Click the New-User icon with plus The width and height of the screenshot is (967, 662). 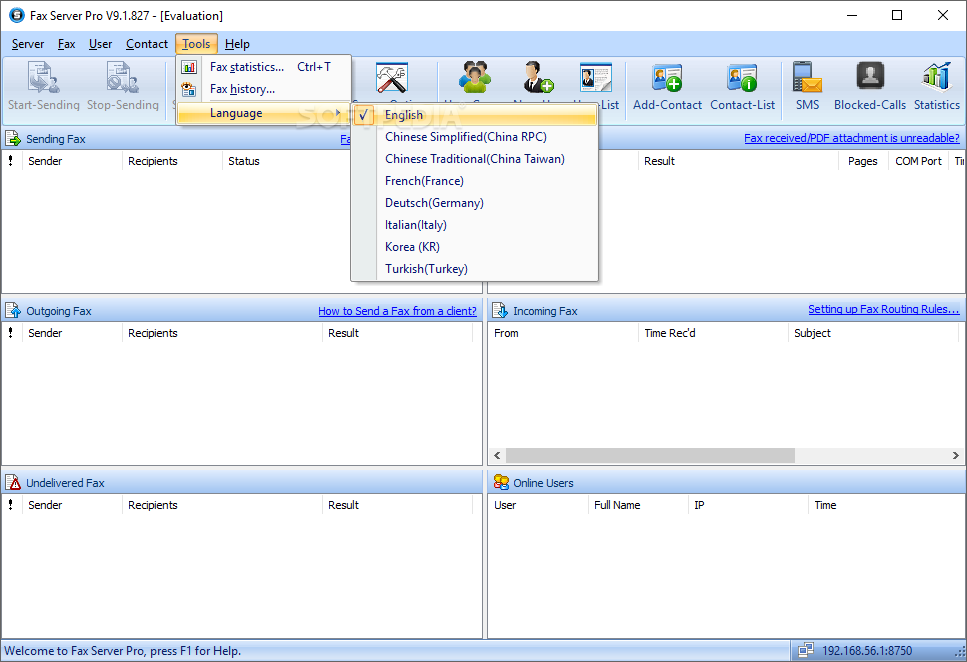tap(538, 77)
